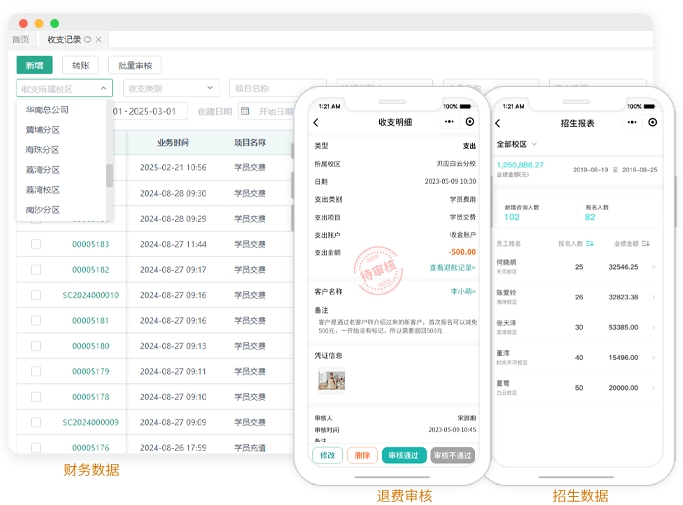Check the box for record 00005178
This screenshot has width=683, height=505.
coord(36,397)
